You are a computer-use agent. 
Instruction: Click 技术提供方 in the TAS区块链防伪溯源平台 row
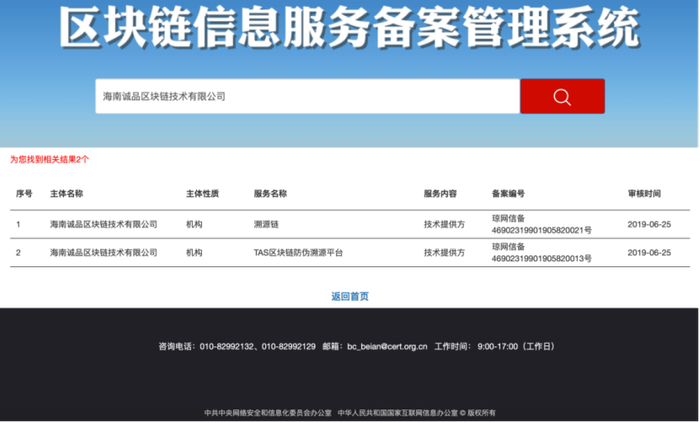444,253
